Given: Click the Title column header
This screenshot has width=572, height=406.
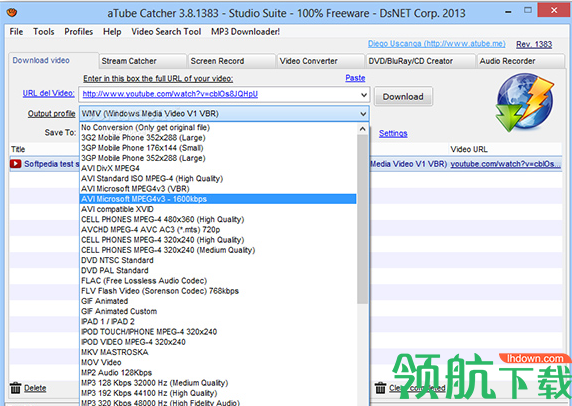Looking at the screenshot, I should [x=44, y=149].
